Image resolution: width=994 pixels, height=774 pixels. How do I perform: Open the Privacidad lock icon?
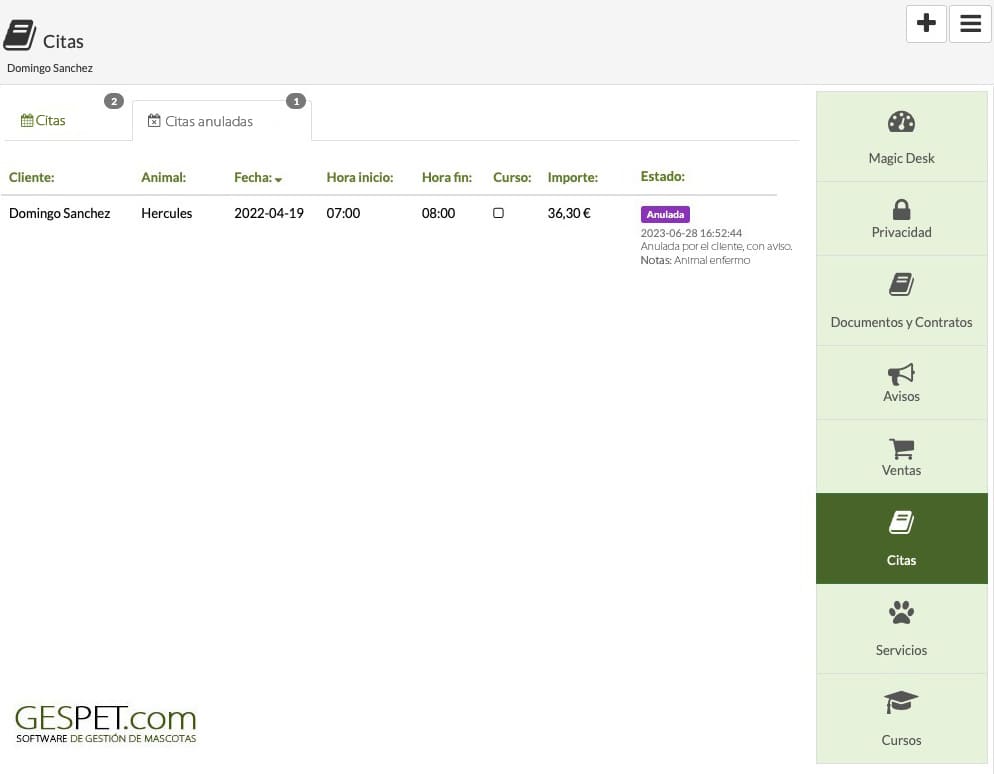pos(901,209)
